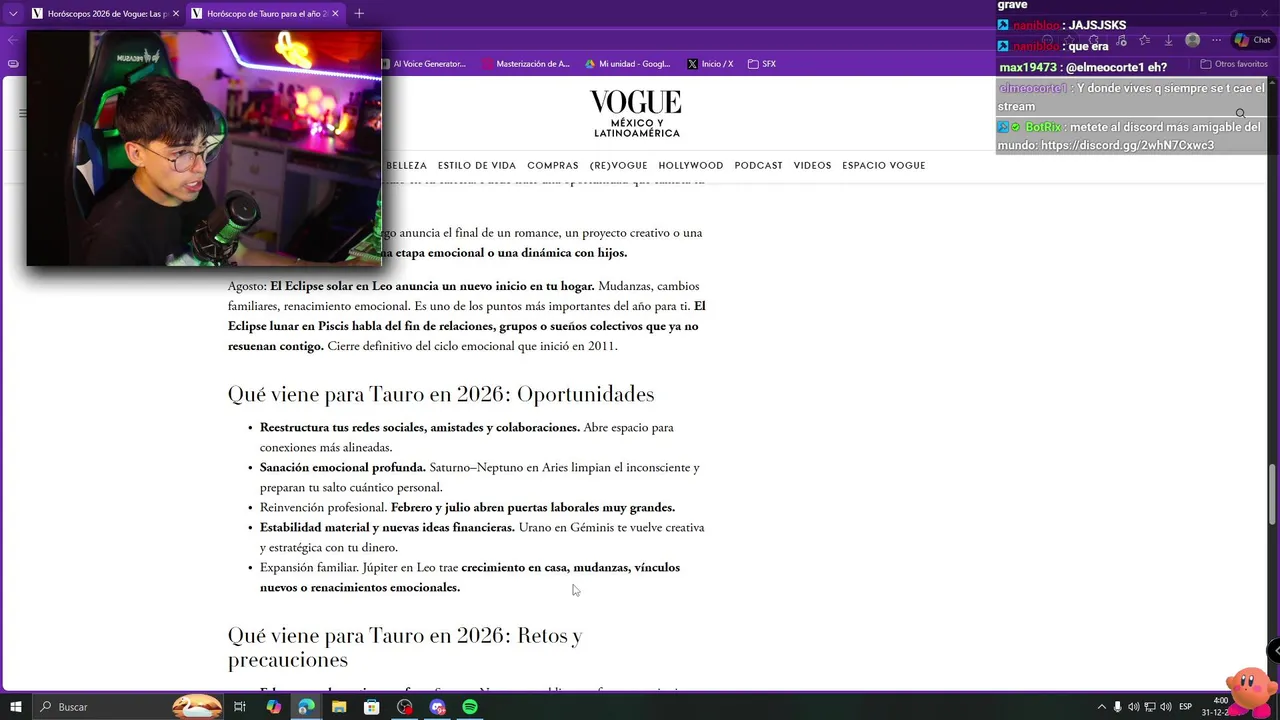This screenshot has width=1280, height=720.
Task: Open Copilot Chat button in Edge
Action: 1252,40
